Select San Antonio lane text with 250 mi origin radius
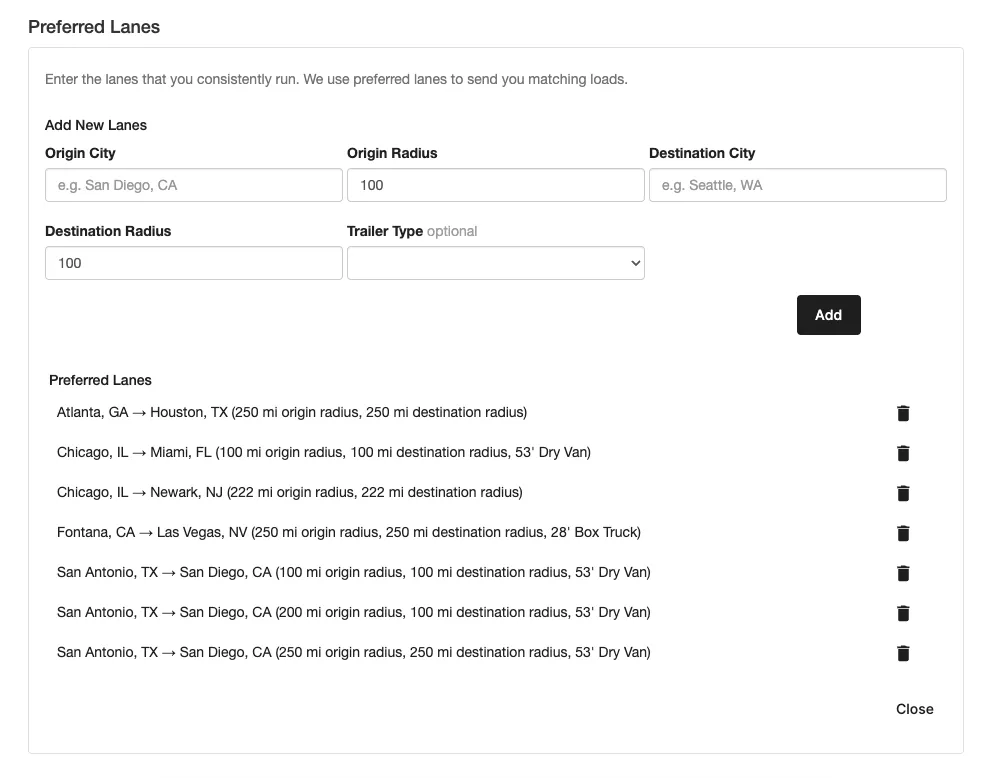The image size is (985, 778). tap(354, 652)
